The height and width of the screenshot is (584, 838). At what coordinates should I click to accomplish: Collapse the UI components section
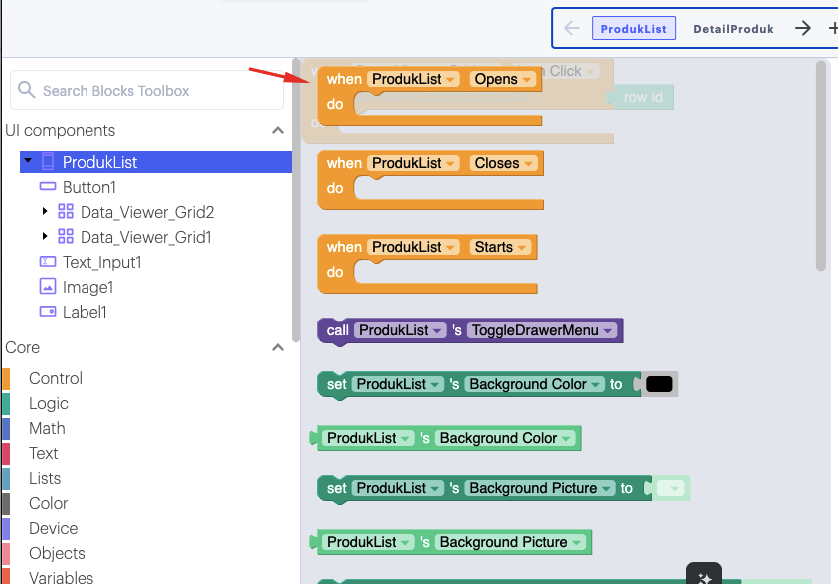click(x=278, y=130)
